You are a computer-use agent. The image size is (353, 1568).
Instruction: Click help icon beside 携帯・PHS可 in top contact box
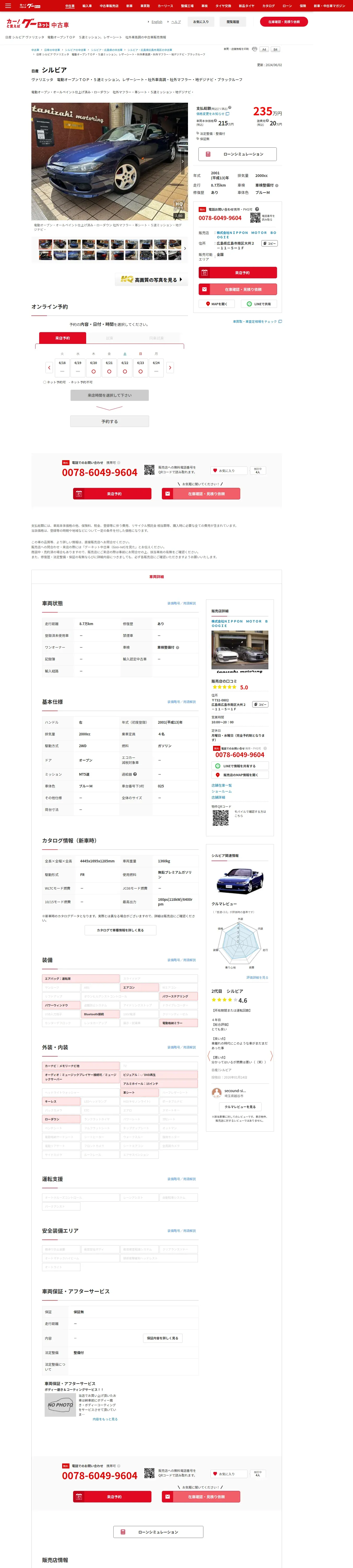click(257, 209)
